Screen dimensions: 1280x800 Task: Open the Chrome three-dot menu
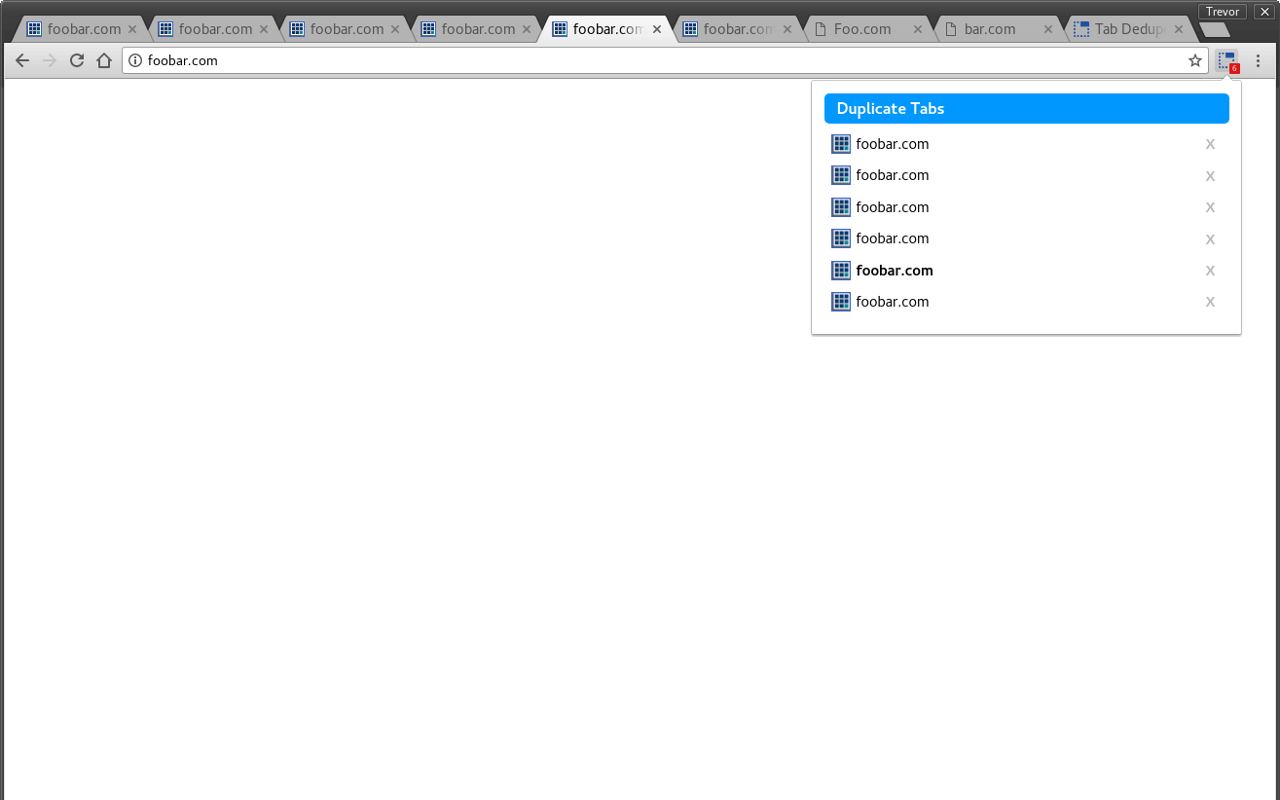point(1258,61)
